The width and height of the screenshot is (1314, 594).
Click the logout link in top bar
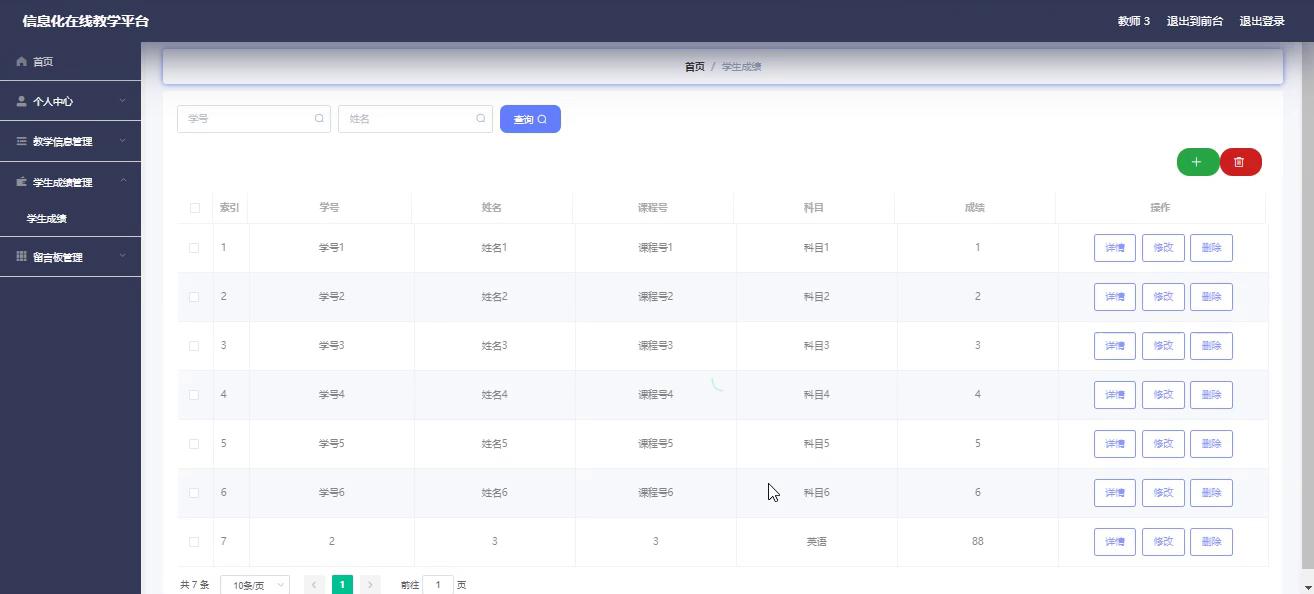[1262, 21]
